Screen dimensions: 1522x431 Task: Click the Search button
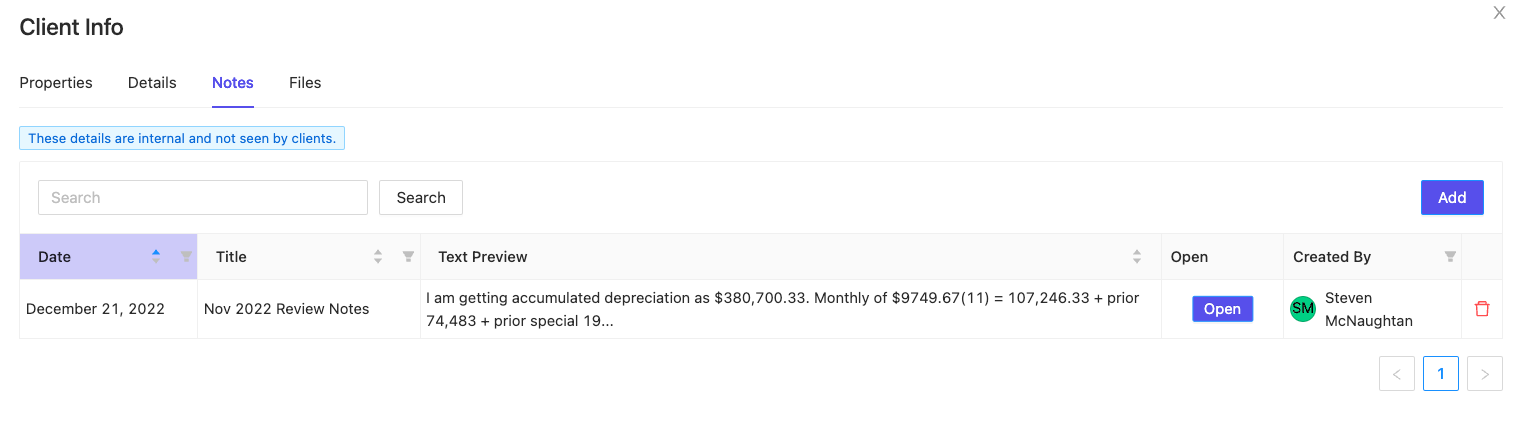pyautogui.click(x=421, y=197)
